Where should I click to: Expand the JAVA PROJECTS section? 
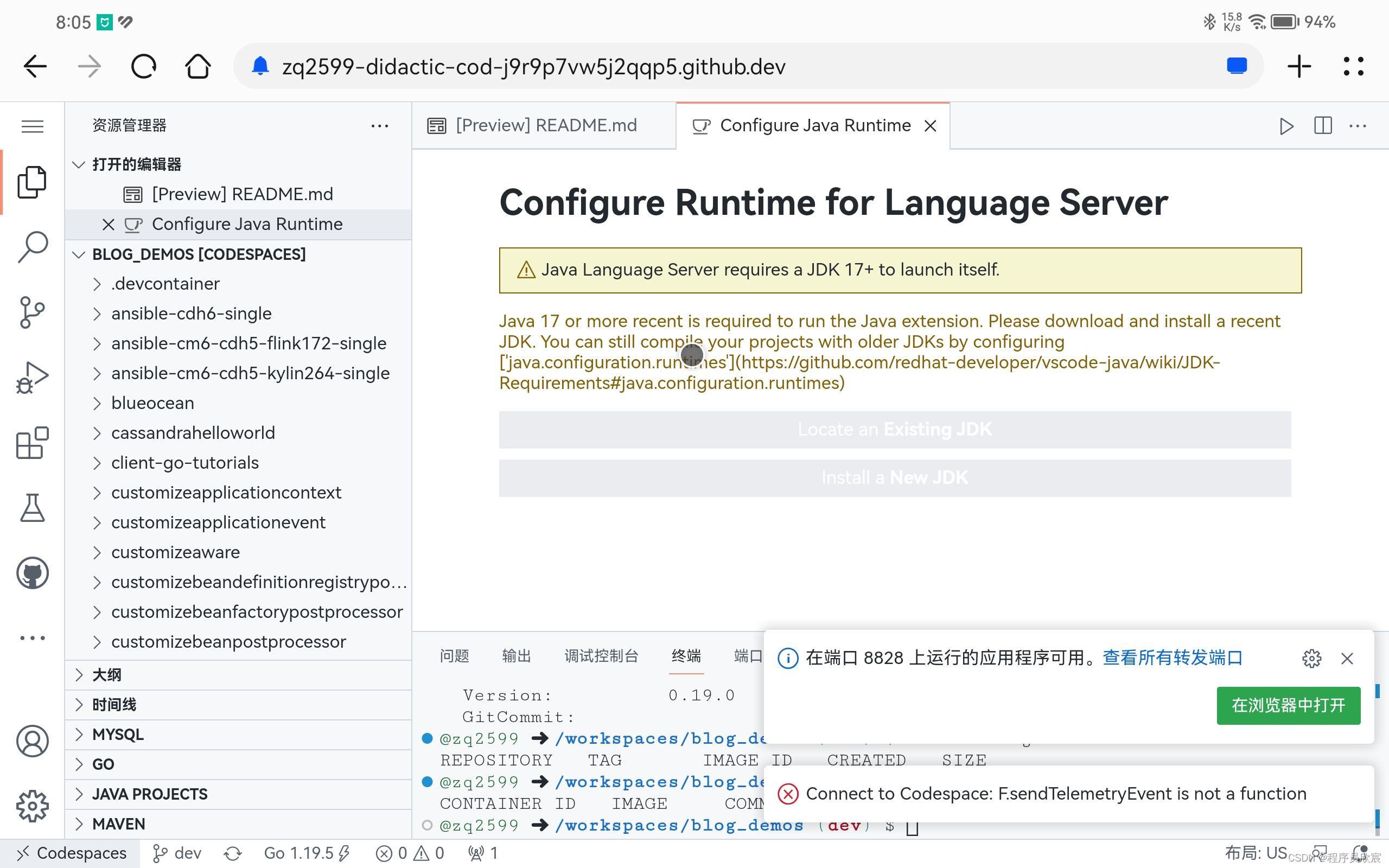(x=238, y=795)
